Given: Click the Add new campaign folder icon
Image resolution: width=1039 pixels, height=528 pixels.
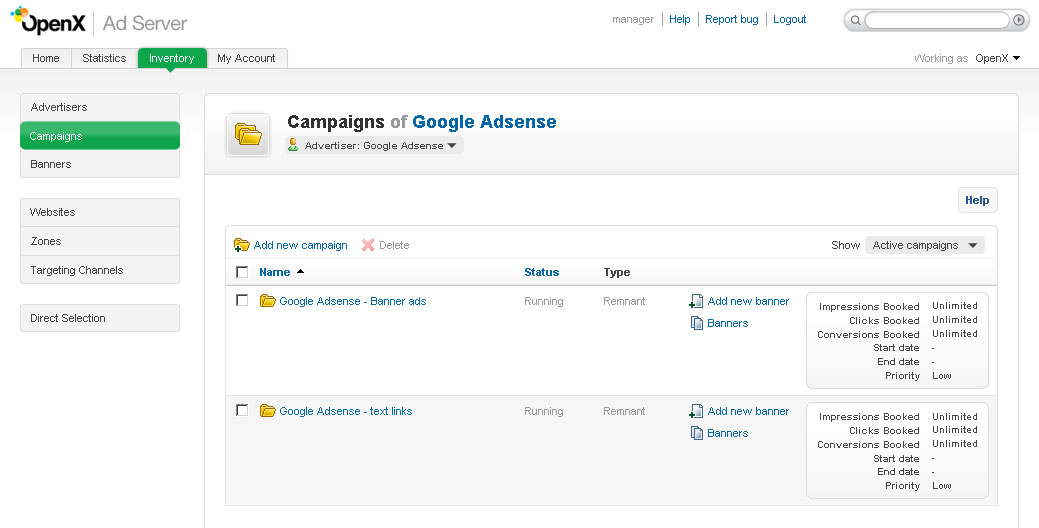Looking at the screenshot, I should point(241,245).
